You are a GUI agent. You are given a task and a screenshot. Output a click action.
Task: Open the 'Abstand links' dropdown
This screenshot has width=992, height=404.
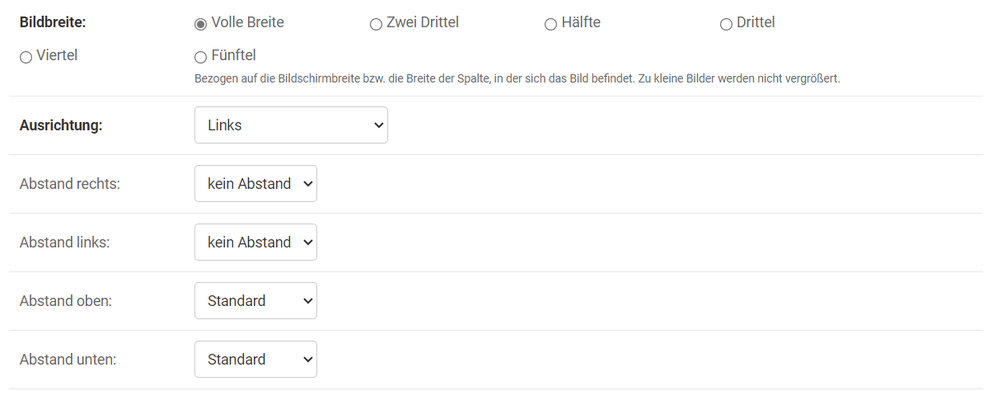tap(255, 242)
